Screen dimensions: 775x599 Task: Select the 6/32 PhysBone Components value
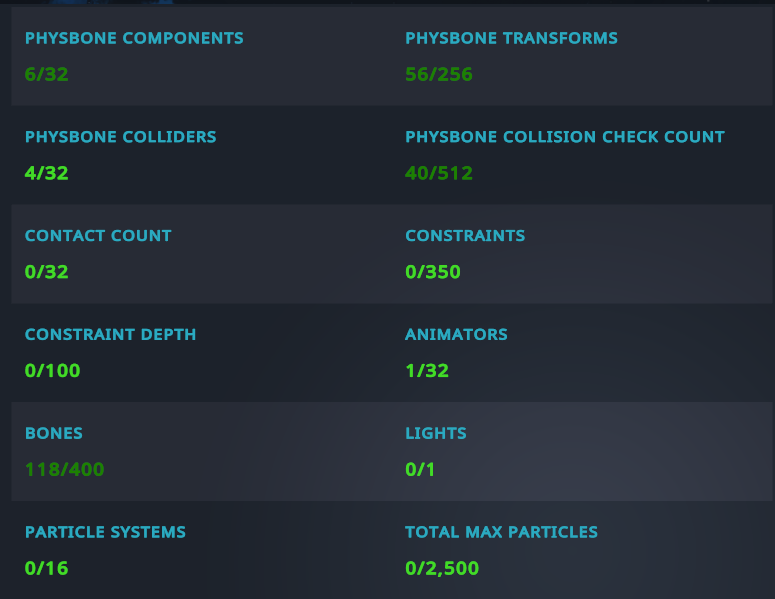pos(46,74)
